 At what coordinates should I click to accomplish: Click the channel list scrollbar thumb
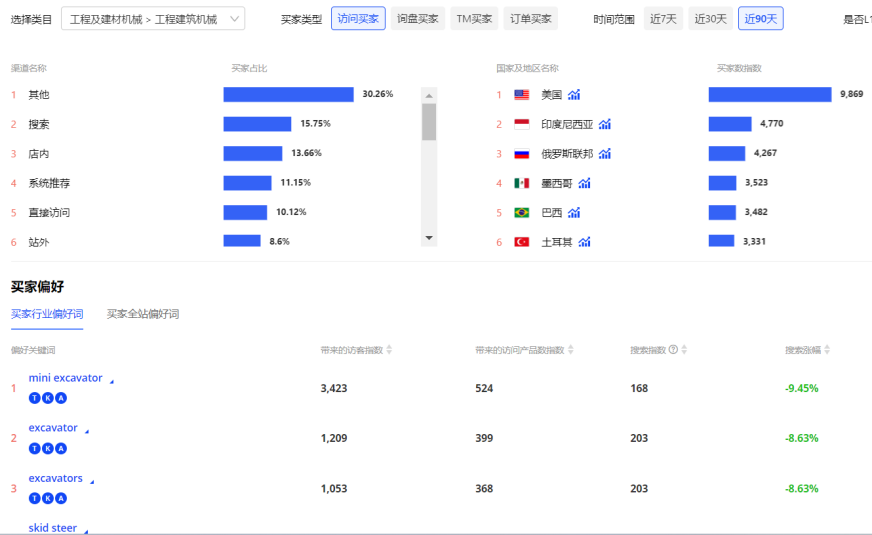pos(429,122)
